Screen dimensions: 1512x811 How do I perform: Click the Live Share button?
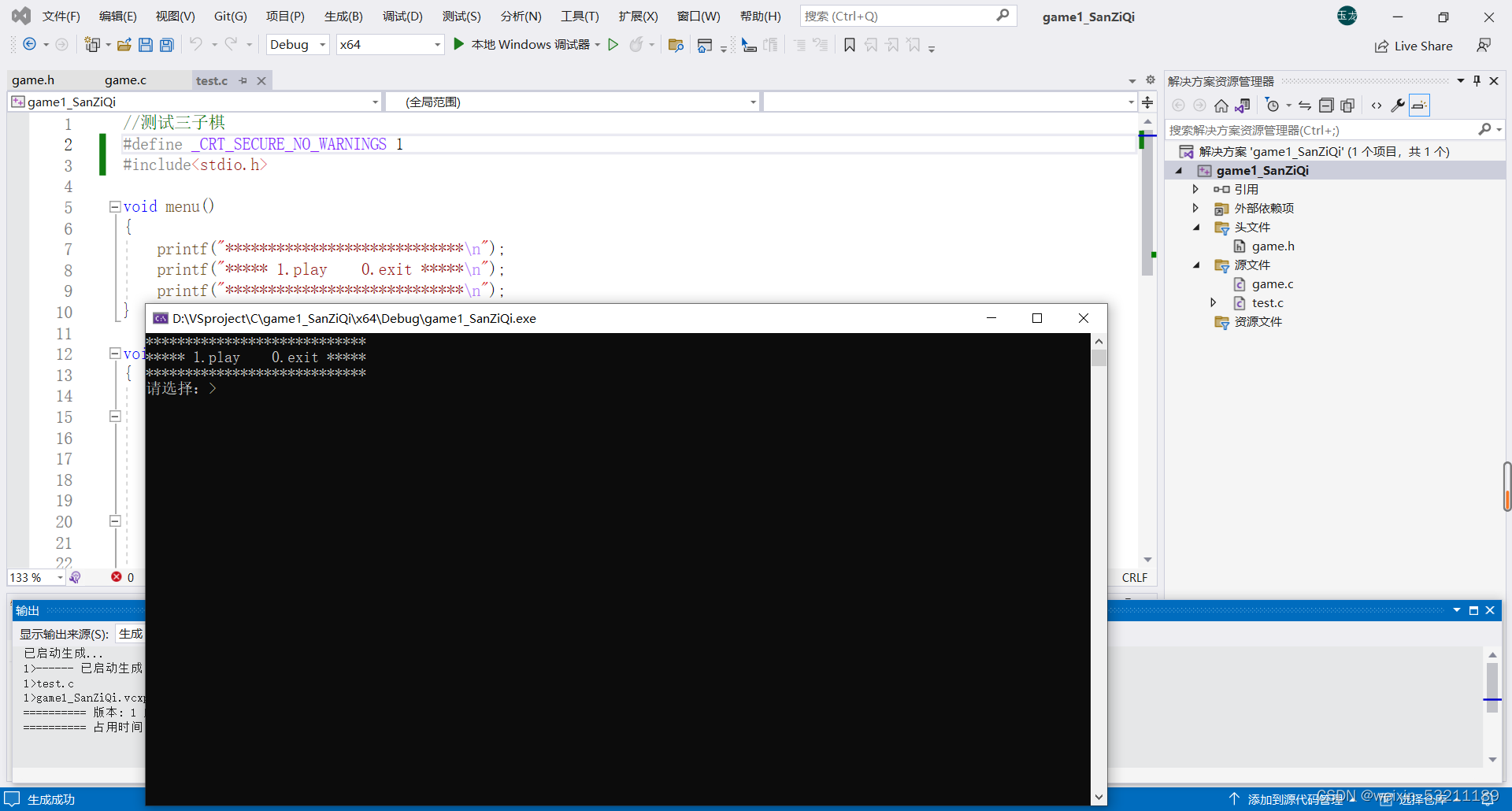coord(1414,46)
